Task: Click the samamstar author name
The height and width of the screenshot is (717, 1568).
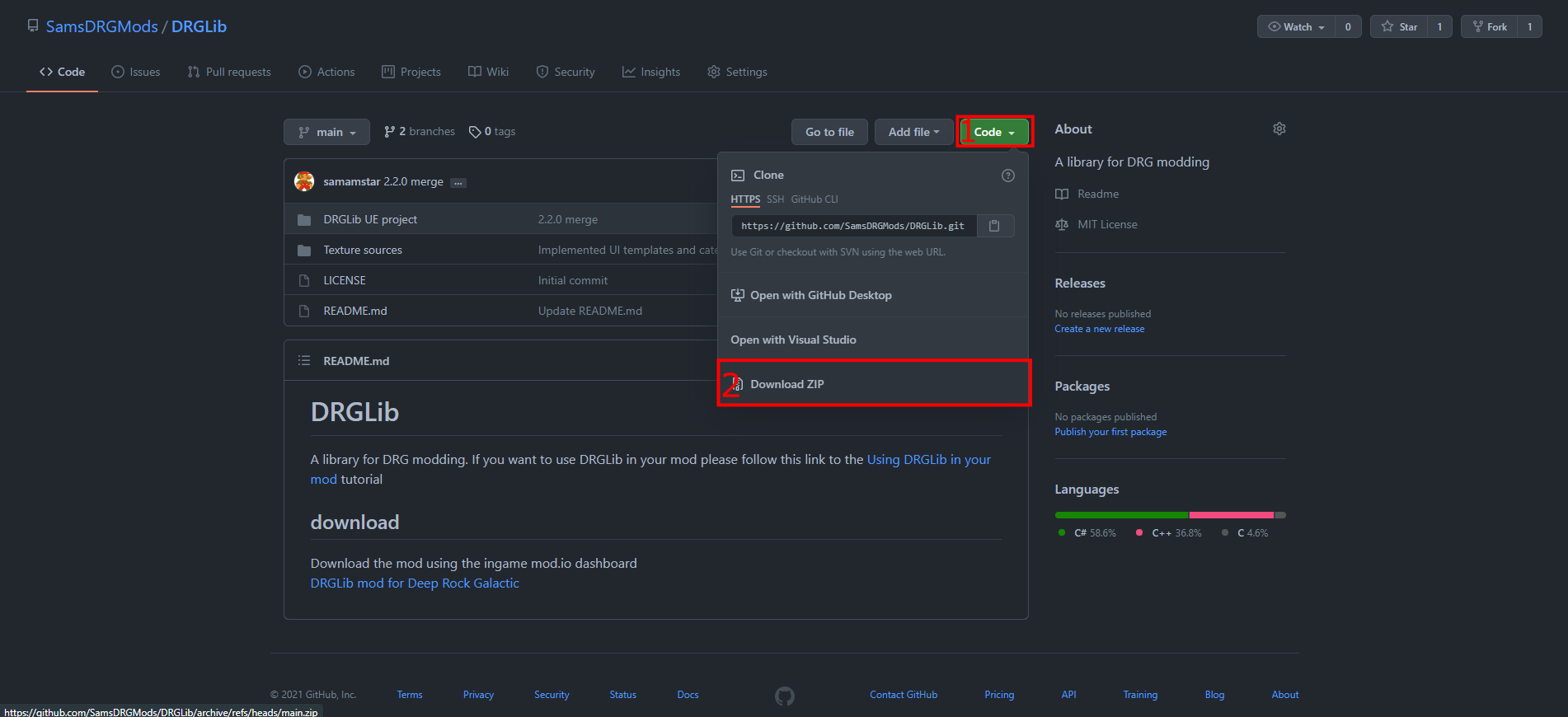Action: pyautogui.click(x=352, y=181)
